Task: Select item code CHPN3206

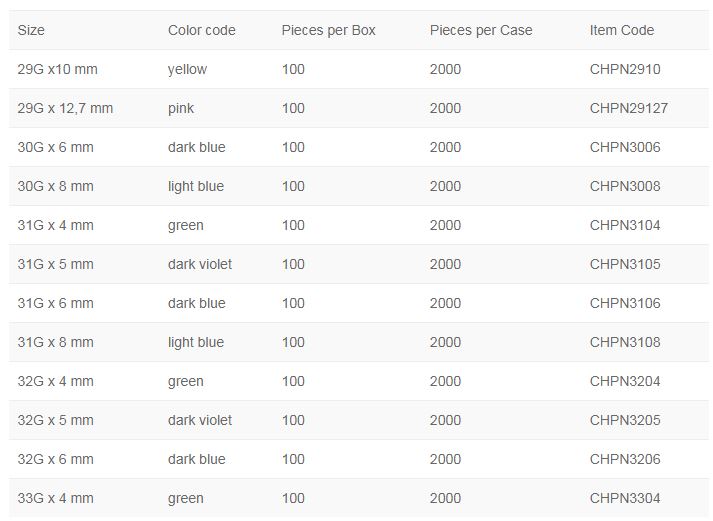Action: 625,459
